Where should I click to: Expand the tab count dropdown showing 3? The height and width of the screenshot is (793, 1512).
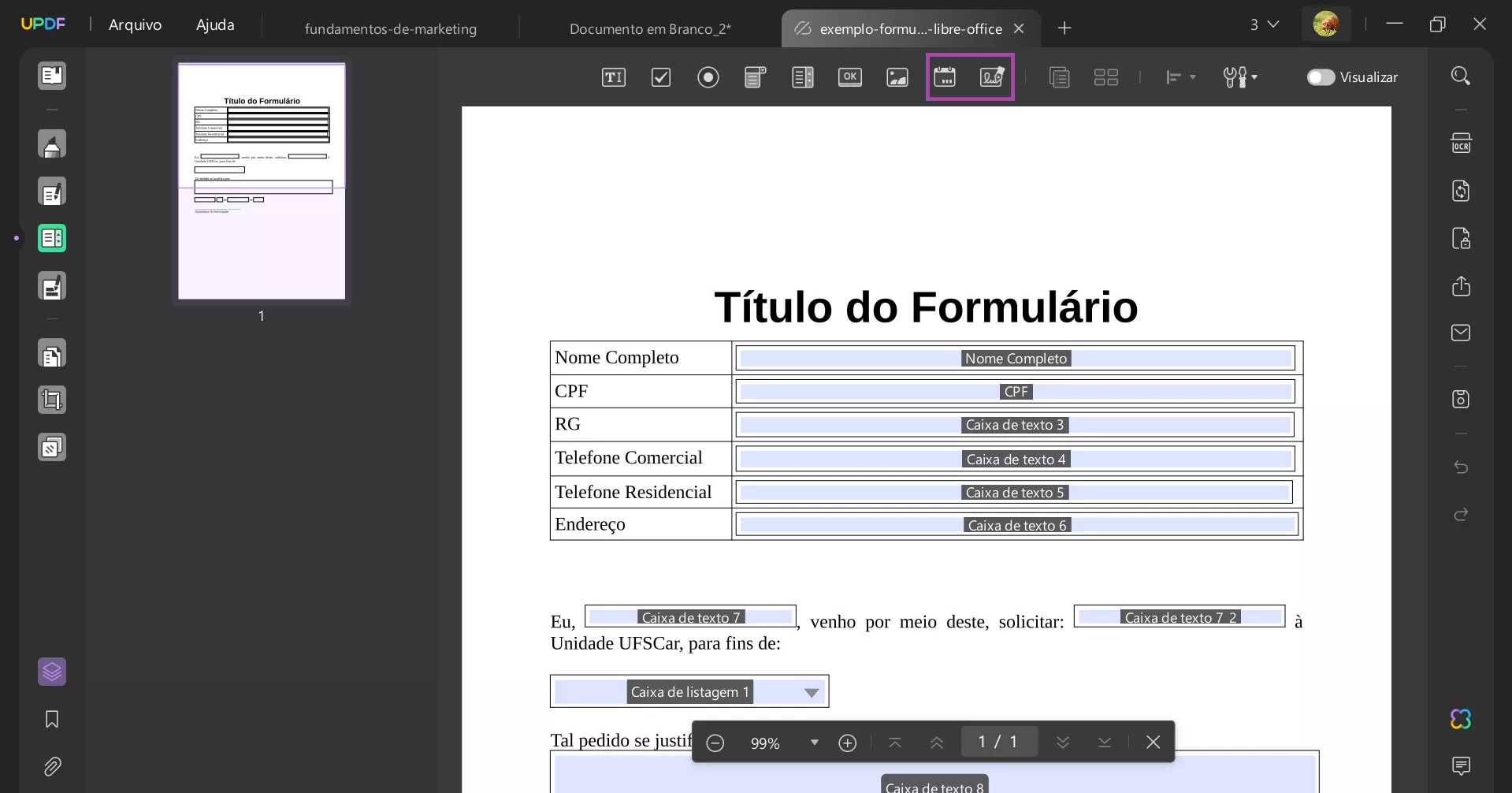tap(1265, 24)
